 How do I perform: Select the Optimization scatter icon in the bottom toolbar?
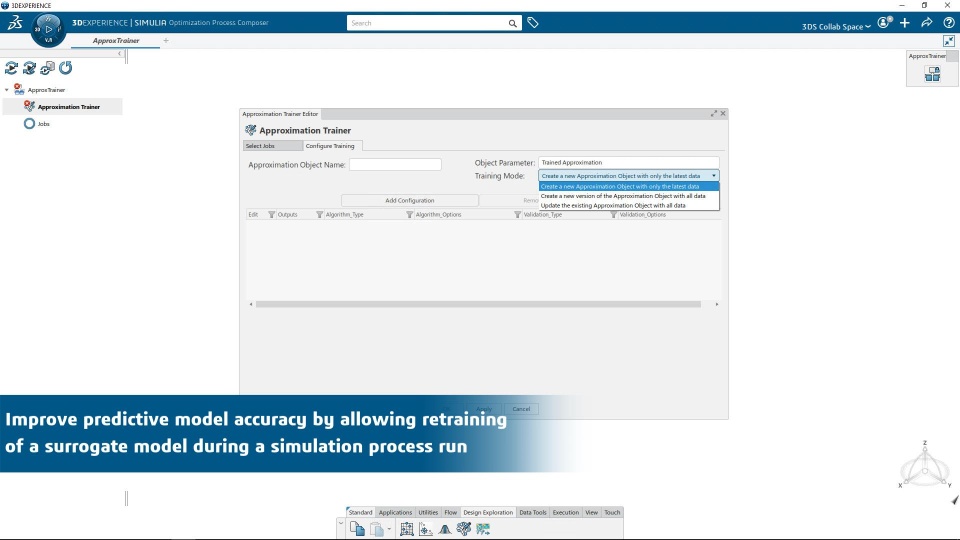[x=426, y=529]
